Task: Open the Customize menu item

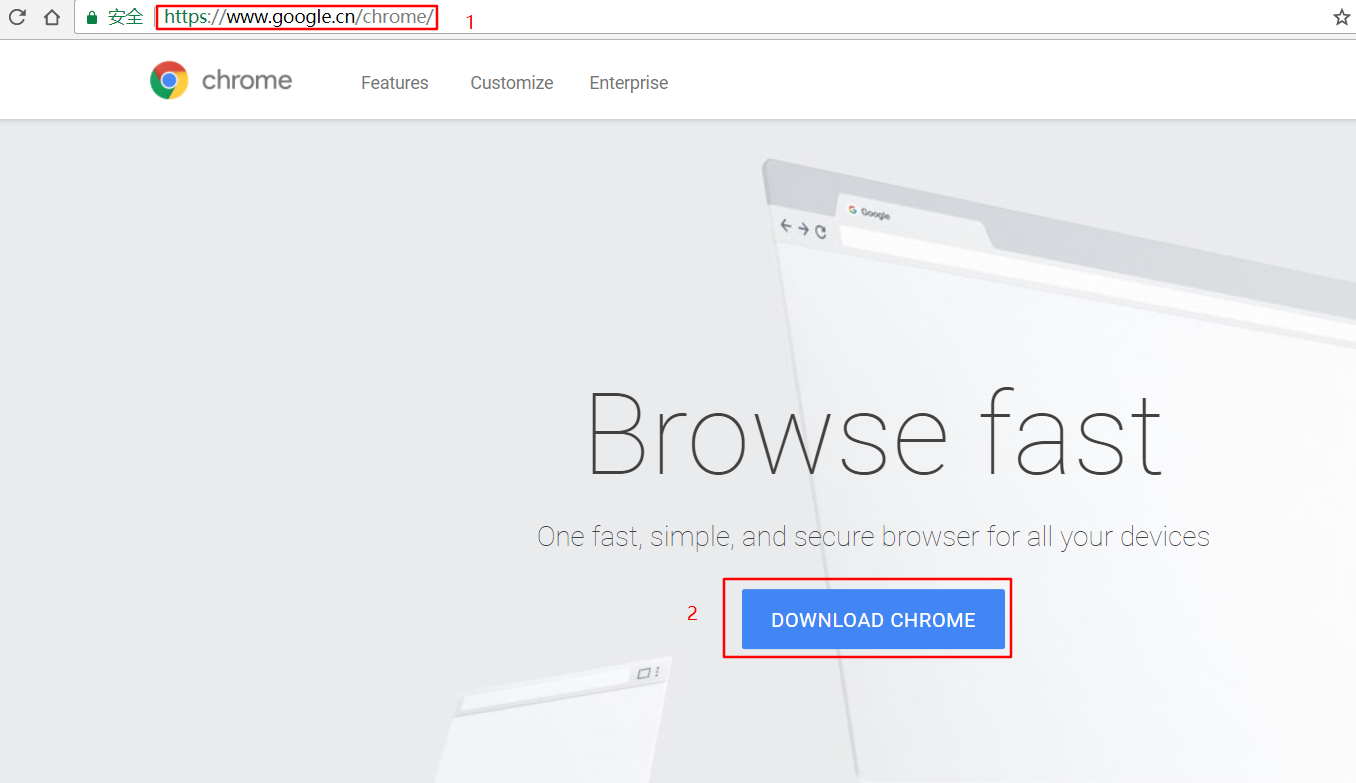Action: click(x=512, y=83)
